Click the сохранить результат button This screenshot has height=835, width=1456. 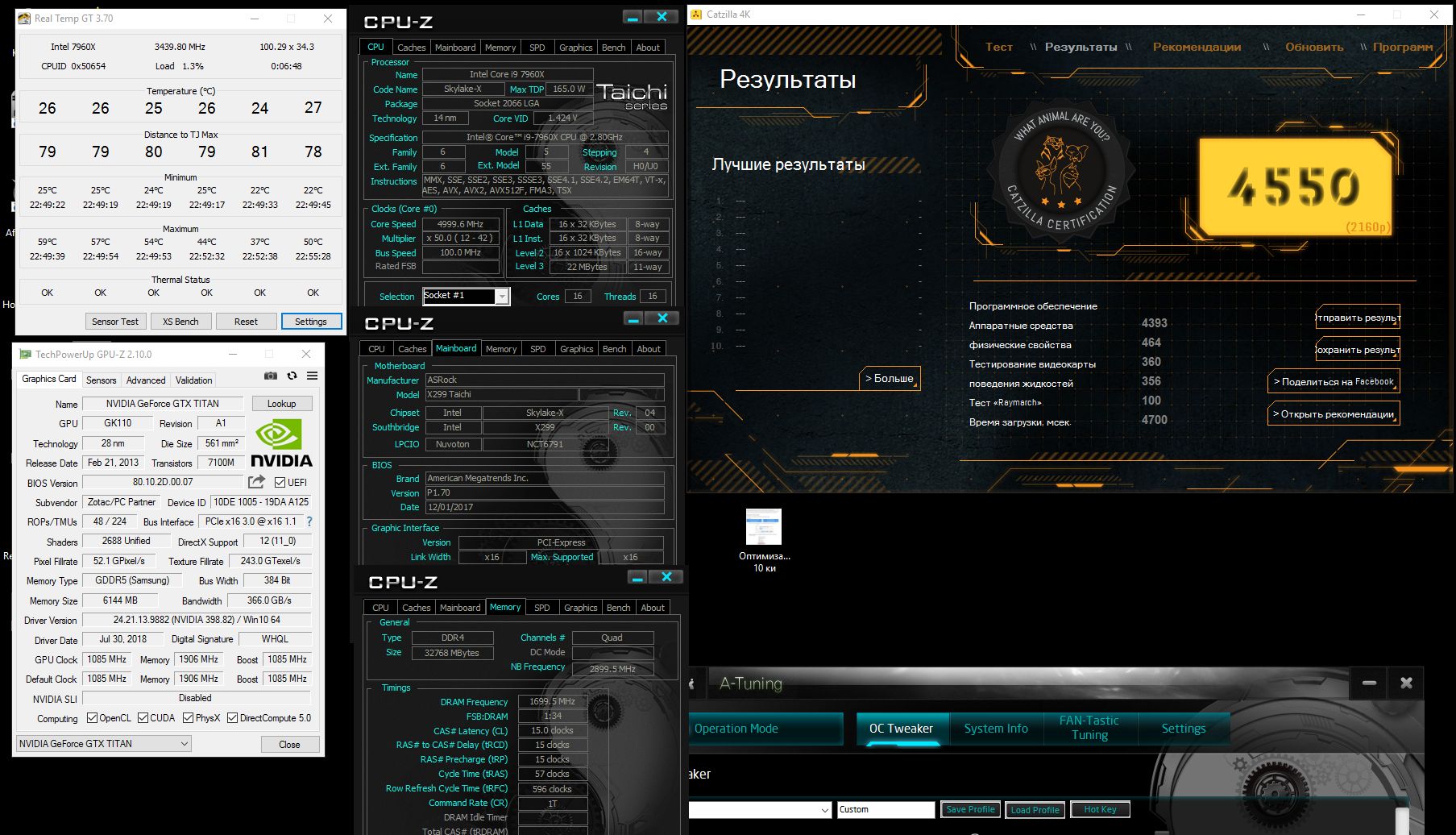point(1358,349)
